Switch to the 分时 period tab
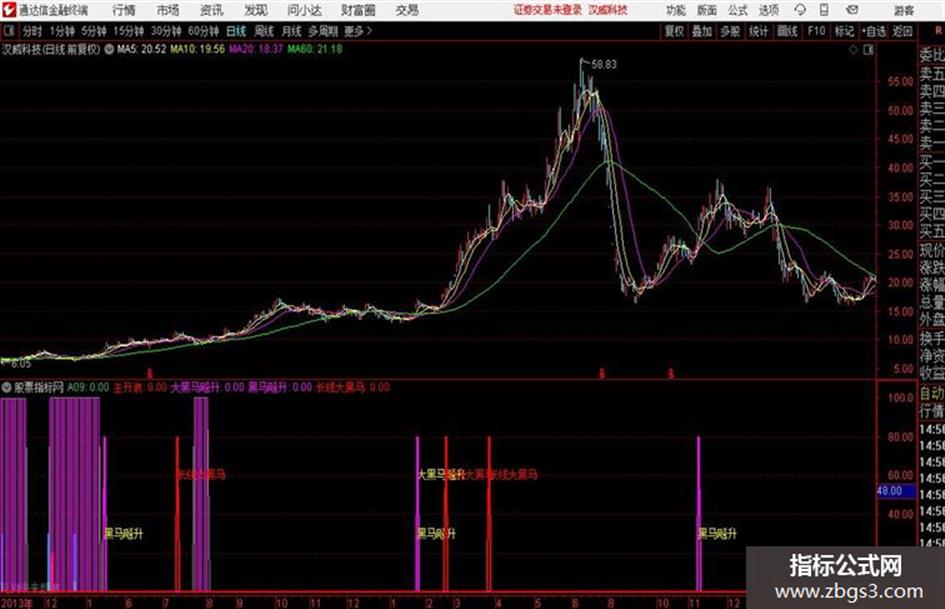This screenshot has height=609, width=945. point(32,31)
